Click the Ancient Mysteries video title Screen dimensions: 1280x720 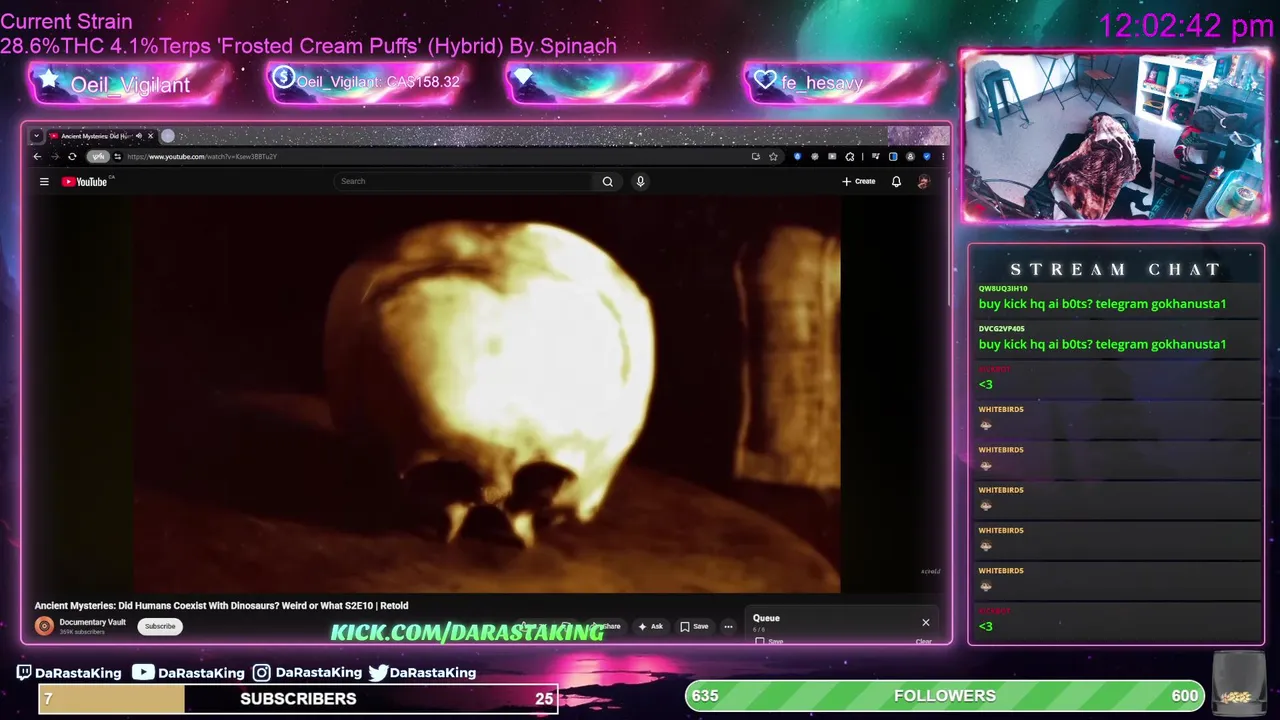pyautogui.click(x=221, y=605)
